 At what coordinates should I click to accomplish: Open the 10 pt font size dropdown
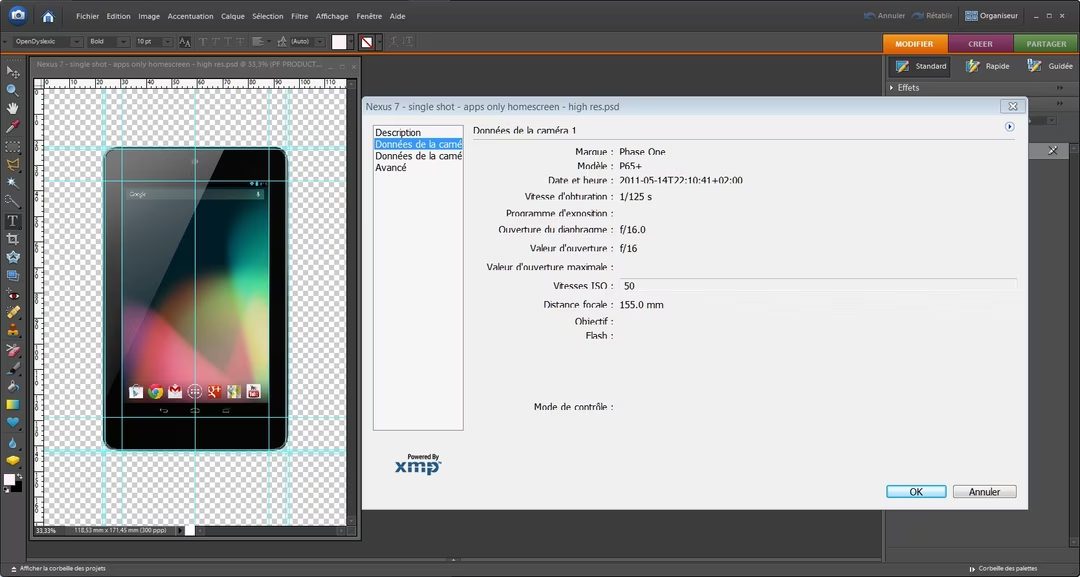(167, 42)
